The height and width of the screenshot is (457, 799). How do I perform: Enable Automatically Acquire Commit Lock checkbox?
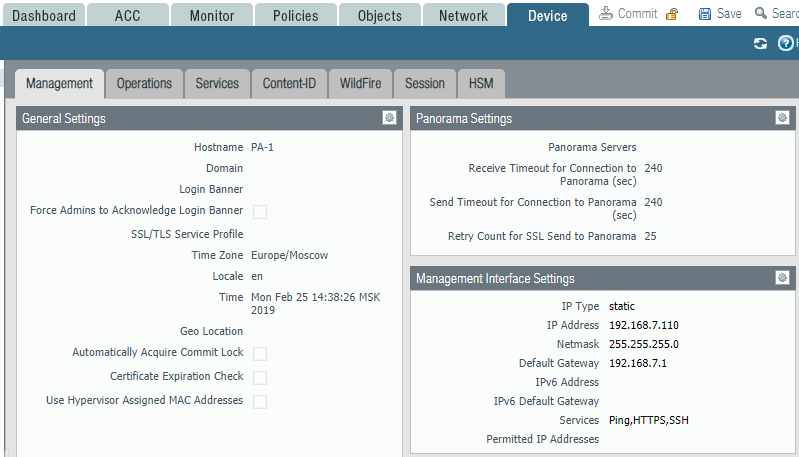coord(260,353)
